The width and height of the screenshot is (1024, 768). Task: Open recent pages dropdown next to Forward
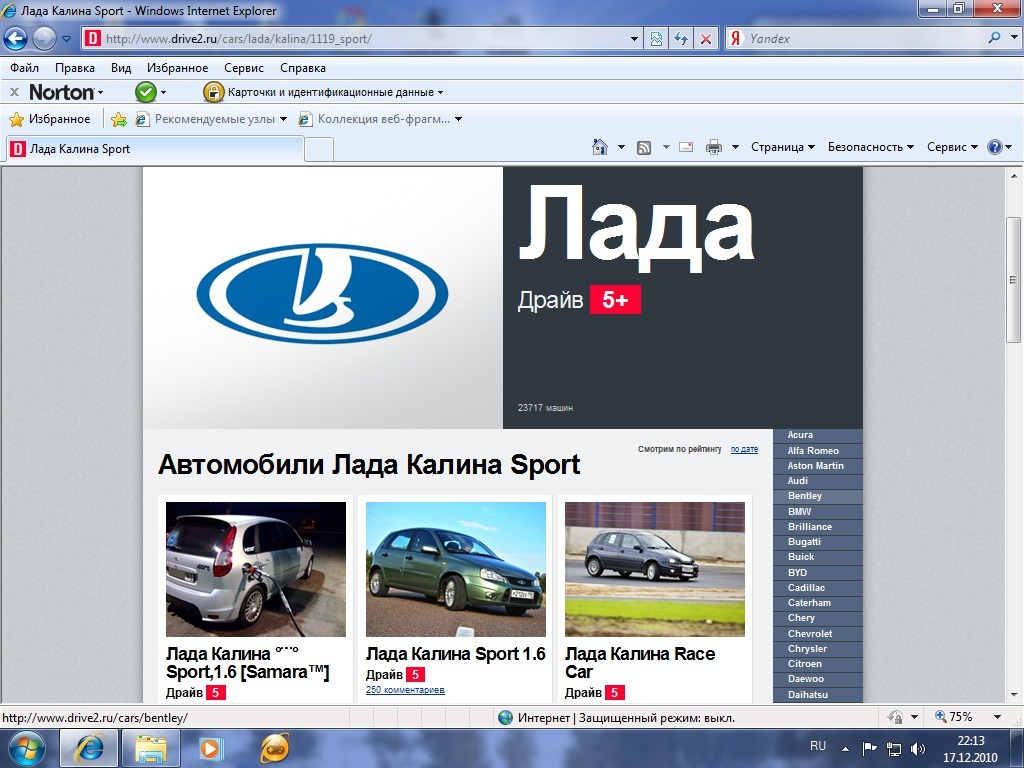point(67,39)
